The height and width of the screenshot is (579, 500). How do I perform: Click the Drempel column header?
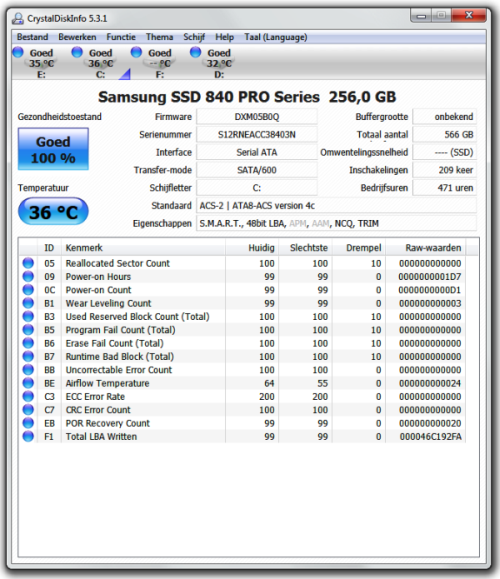tap(359, 247)
